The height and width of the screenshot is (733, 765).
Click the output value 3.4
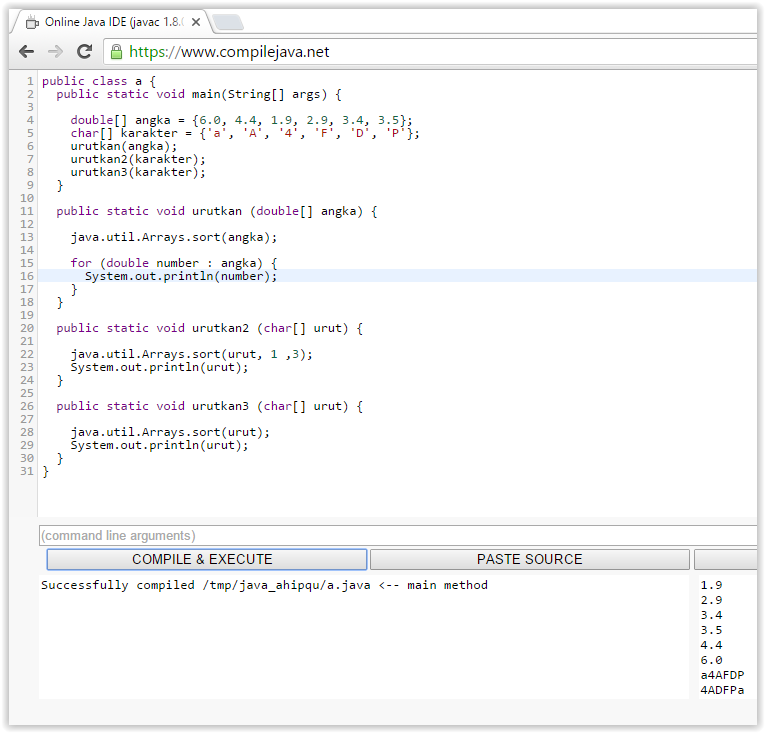click(x=711, y=615)
